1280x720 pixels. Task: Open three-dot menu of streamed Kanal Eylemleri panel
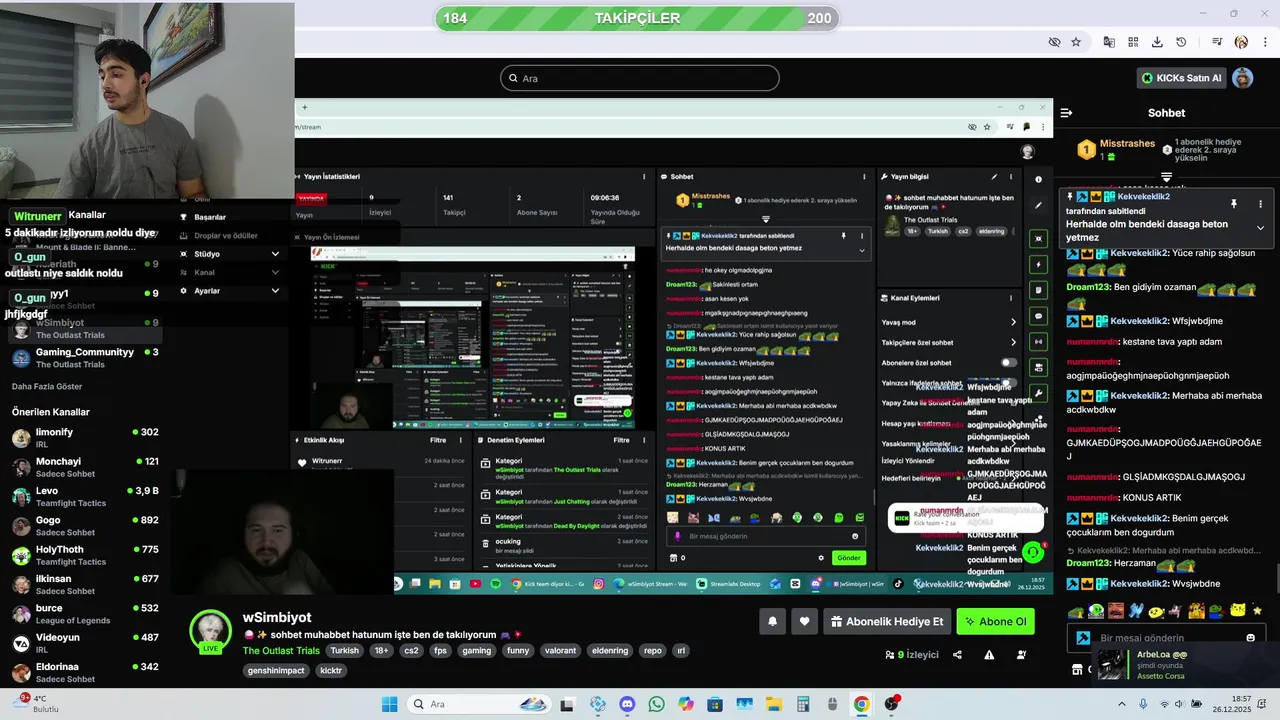tap(1011, 298)
